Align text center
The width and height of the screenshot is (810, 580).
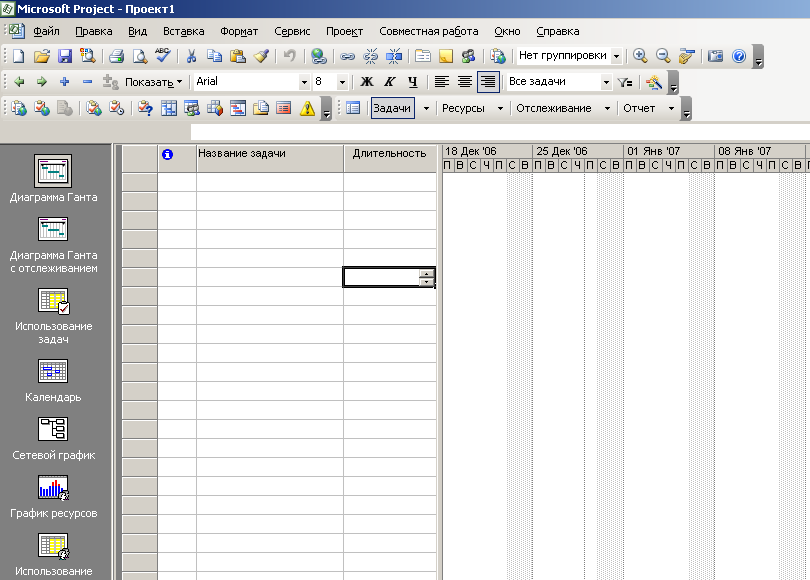click(x=464, y=82)
